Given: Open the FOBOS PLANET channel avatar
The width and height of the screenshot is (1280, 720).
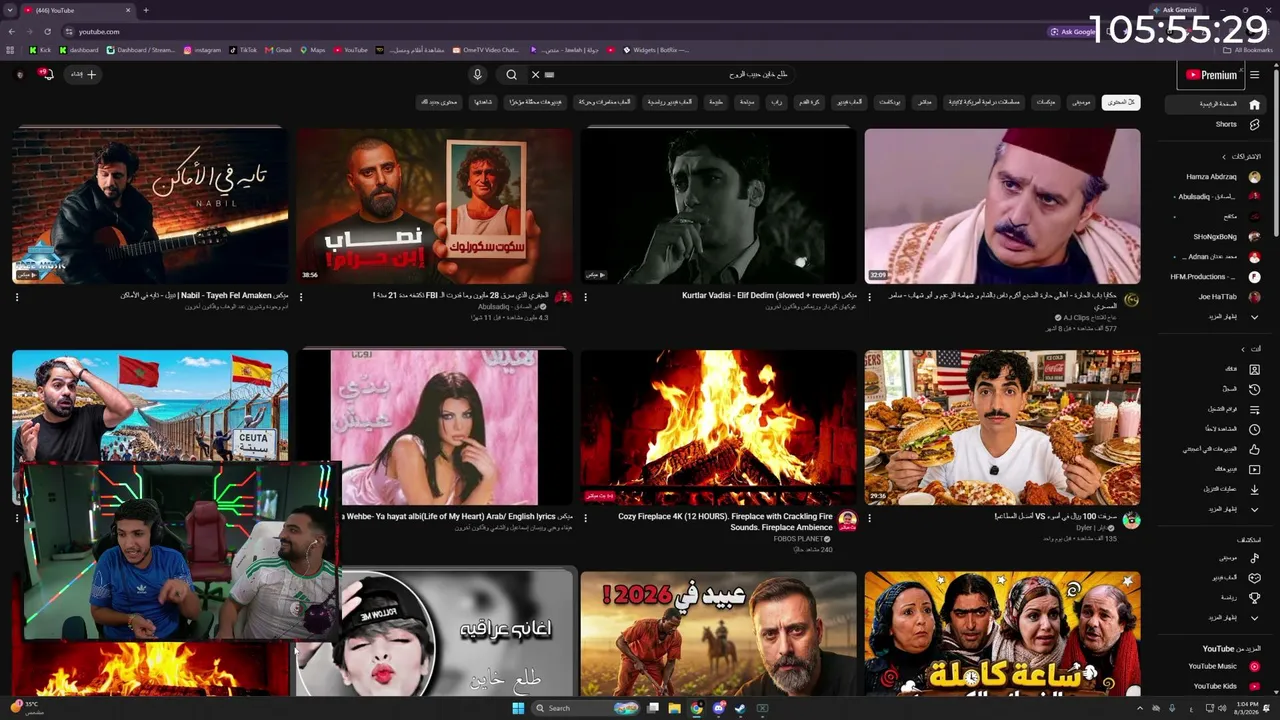Looking at the screenshot, I should pos(847,520).
